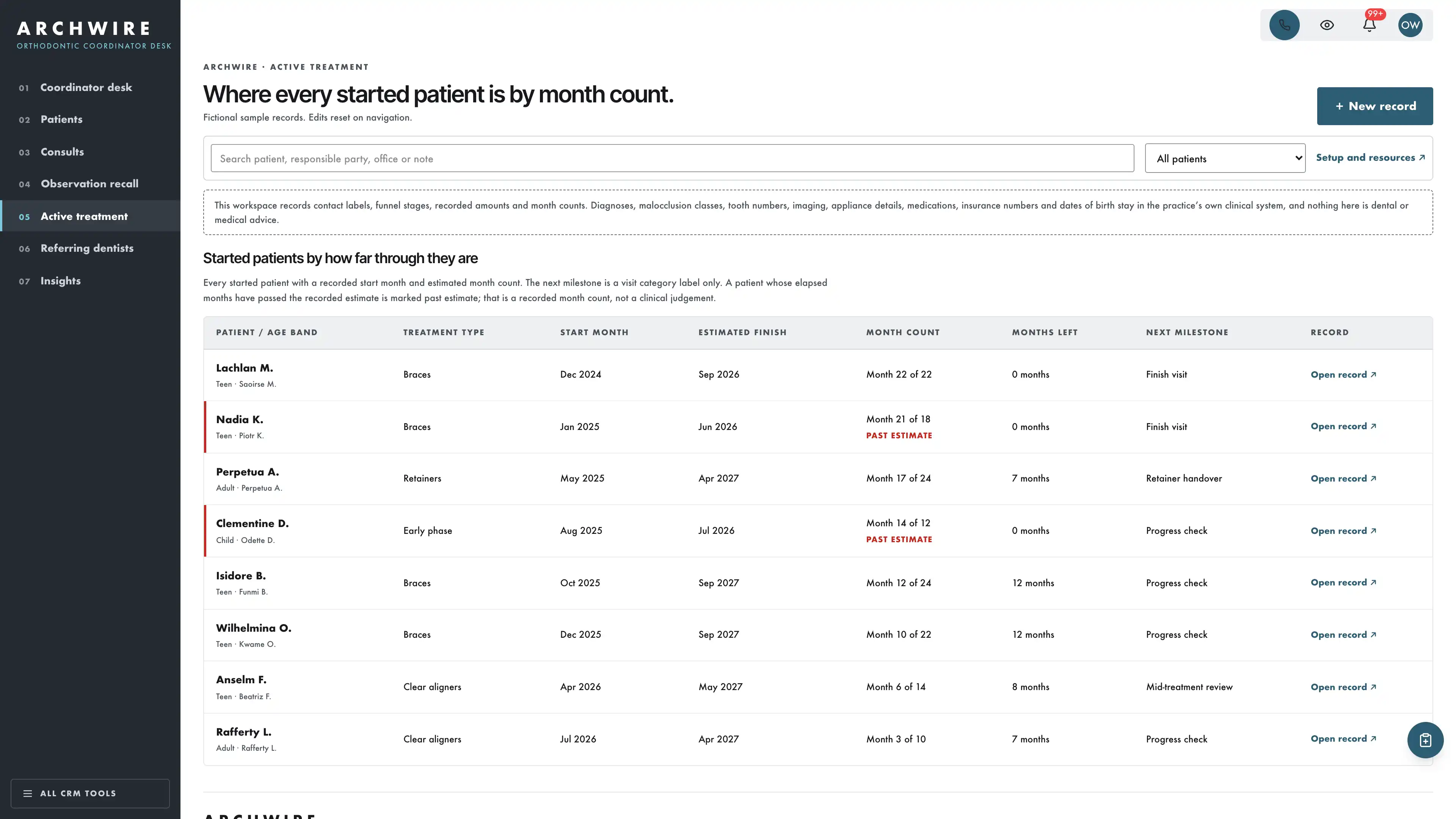Click the Month Count column header
1456x819 pixels.
click(903, 333)
